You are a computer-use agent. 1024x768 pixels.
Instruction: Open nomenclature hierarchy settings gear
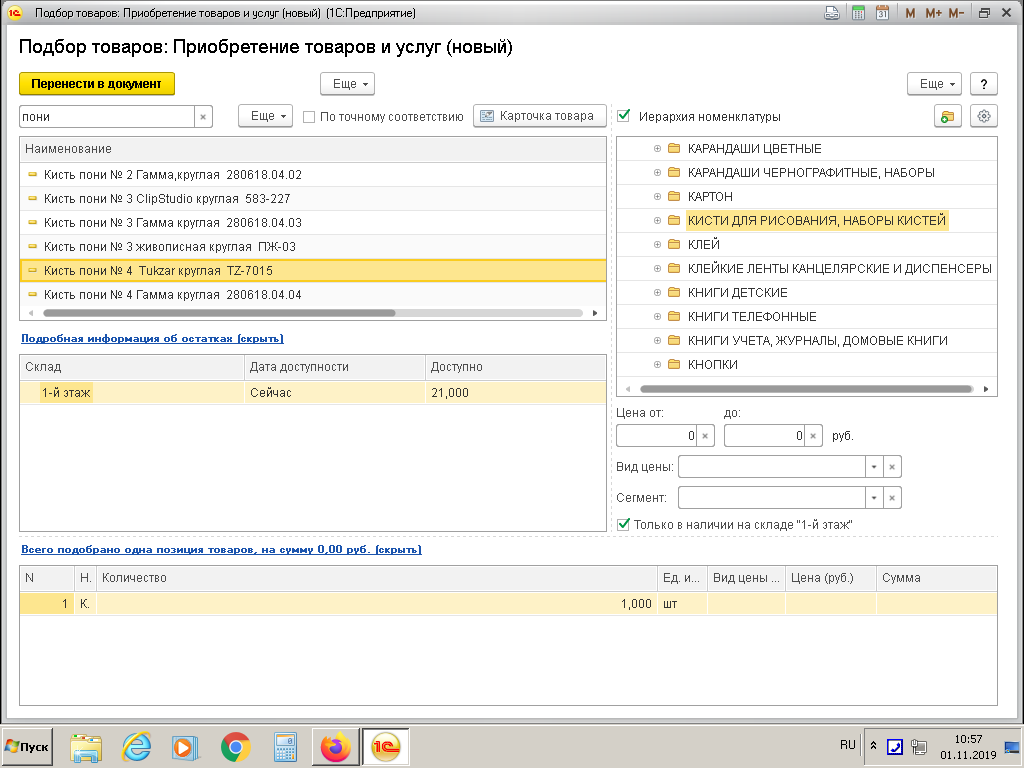click(984, 116)
